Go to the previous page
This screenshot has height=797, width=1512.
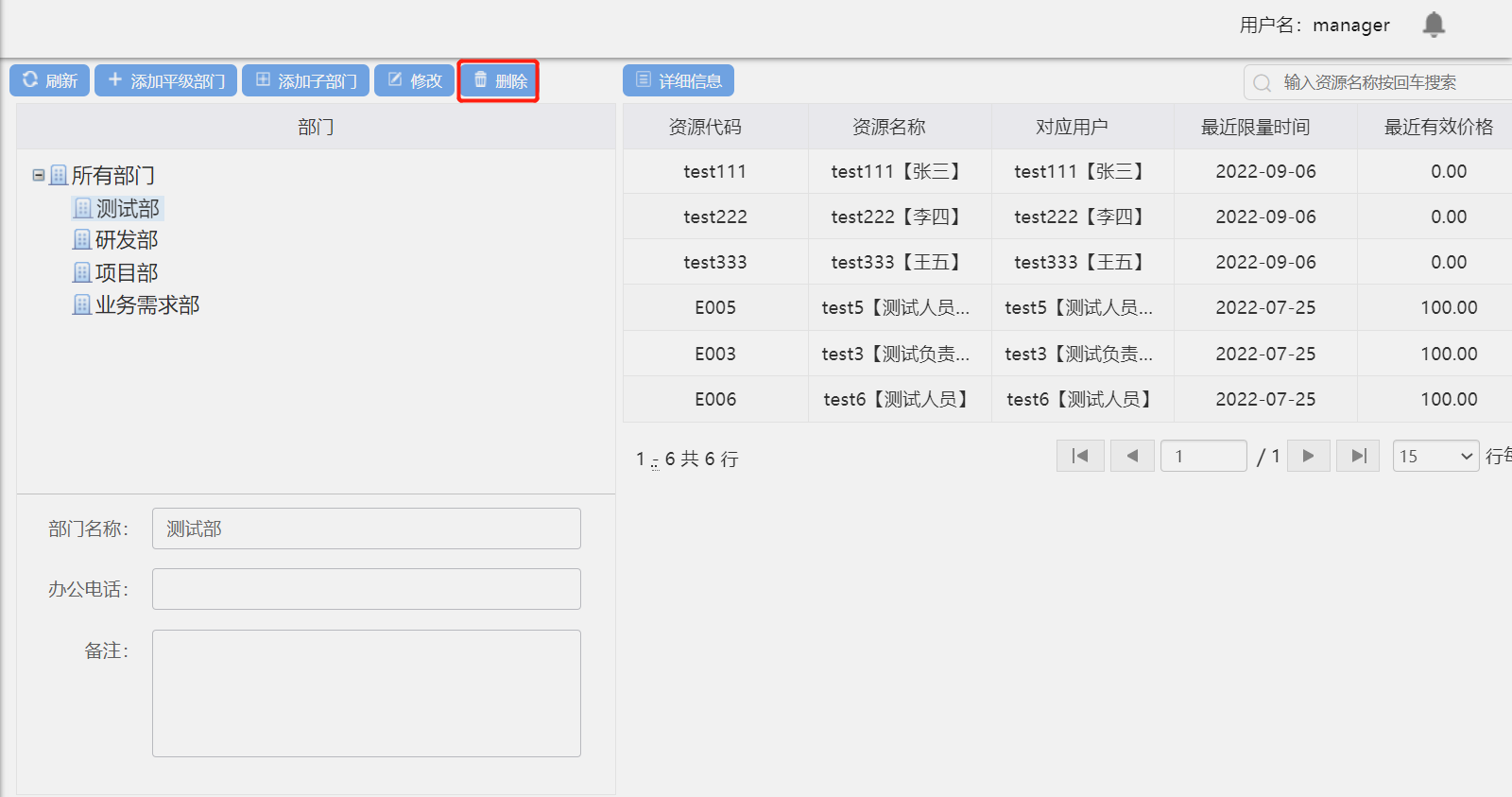pyautogui.click(x=1132, y=456)
